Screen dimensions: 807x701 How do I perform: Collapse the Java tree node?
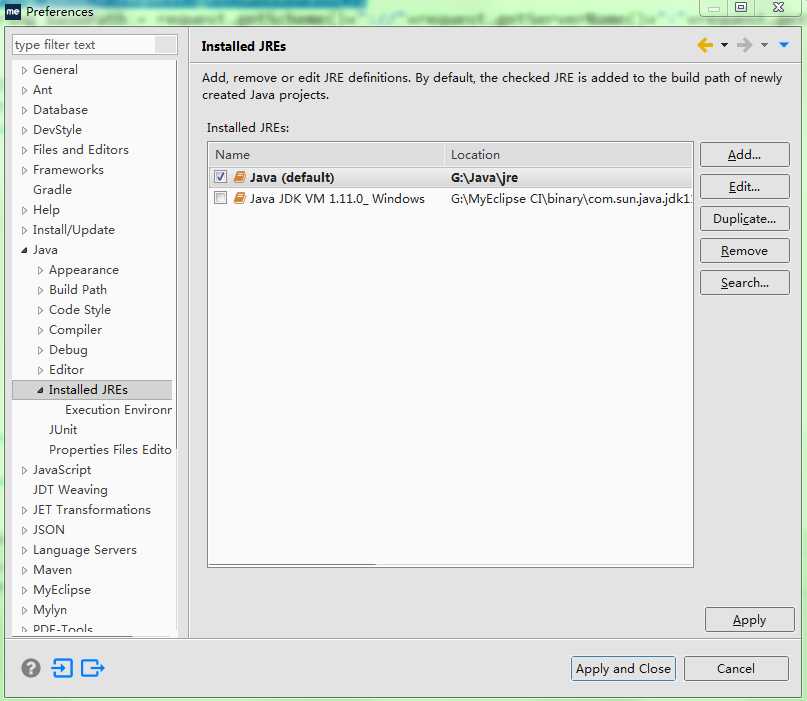pyautogui.click(x=24, y=250)
